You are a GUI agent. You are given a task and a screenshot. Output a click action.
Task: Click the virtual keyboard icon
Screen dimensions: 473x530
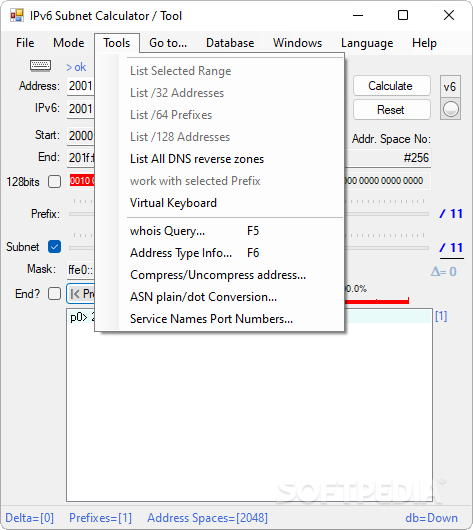[x=41, y=66]
